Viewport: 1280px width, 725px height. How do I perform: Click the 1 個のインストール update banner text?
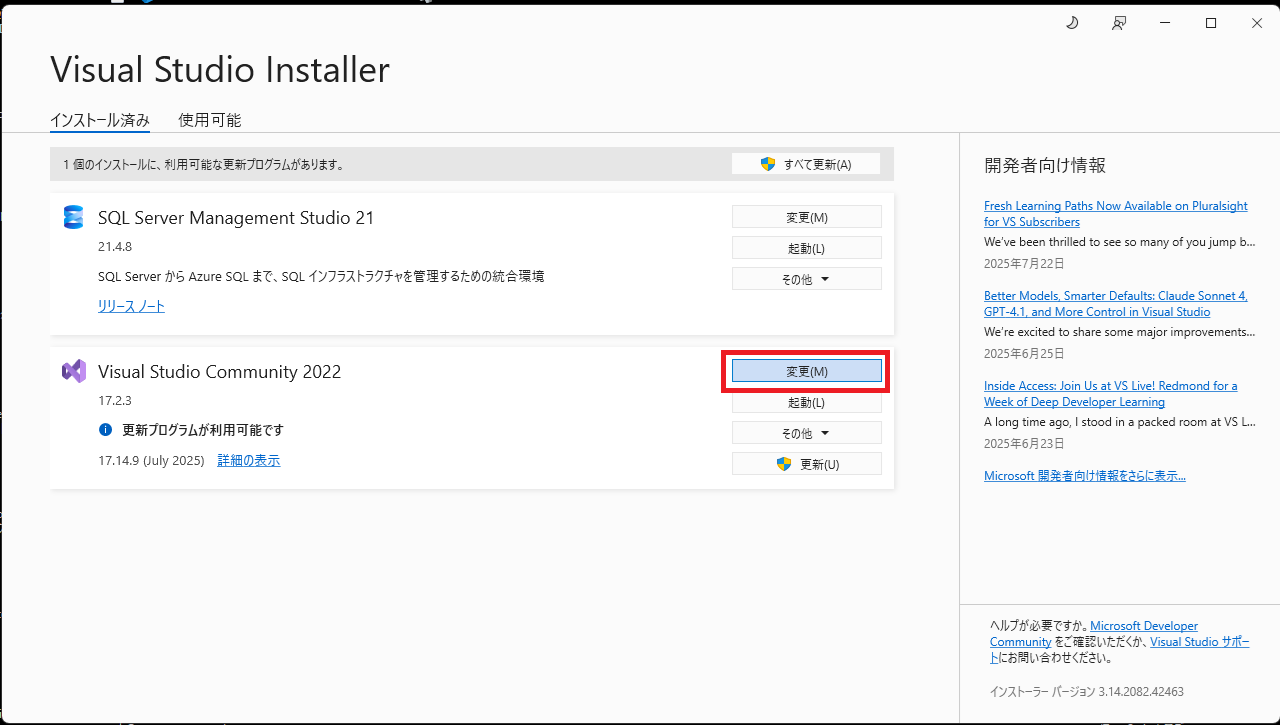[204, 164]
